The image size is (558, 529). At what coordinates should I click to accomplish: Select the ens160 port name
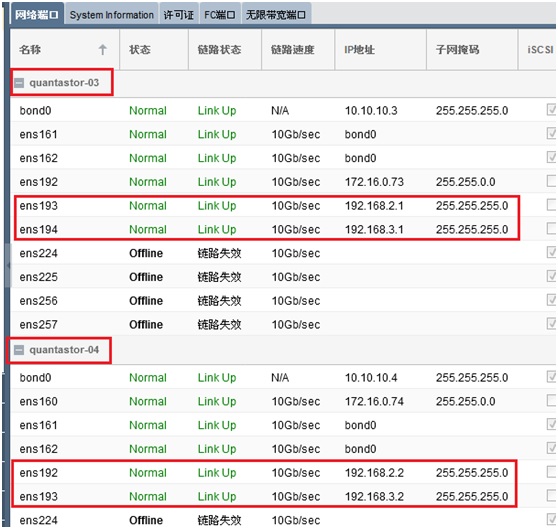pyautogui.click(x=38, y=402)
